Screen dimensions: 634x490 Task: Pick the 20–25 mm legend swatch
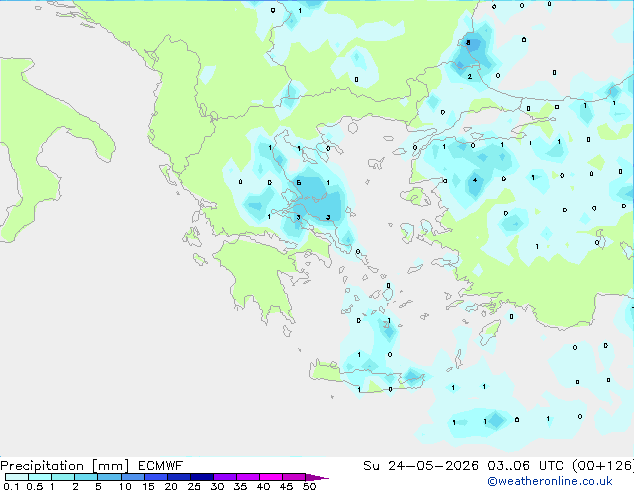click(179, 477)
